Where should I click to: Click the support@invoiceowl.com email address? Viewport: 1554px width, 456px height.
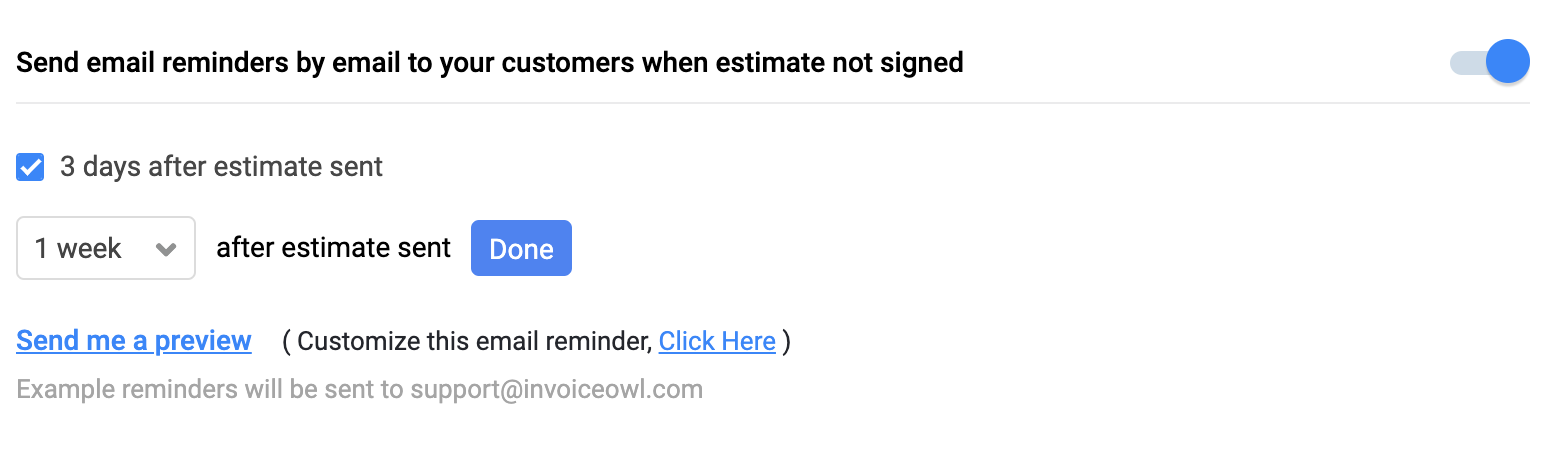(556, 389)
